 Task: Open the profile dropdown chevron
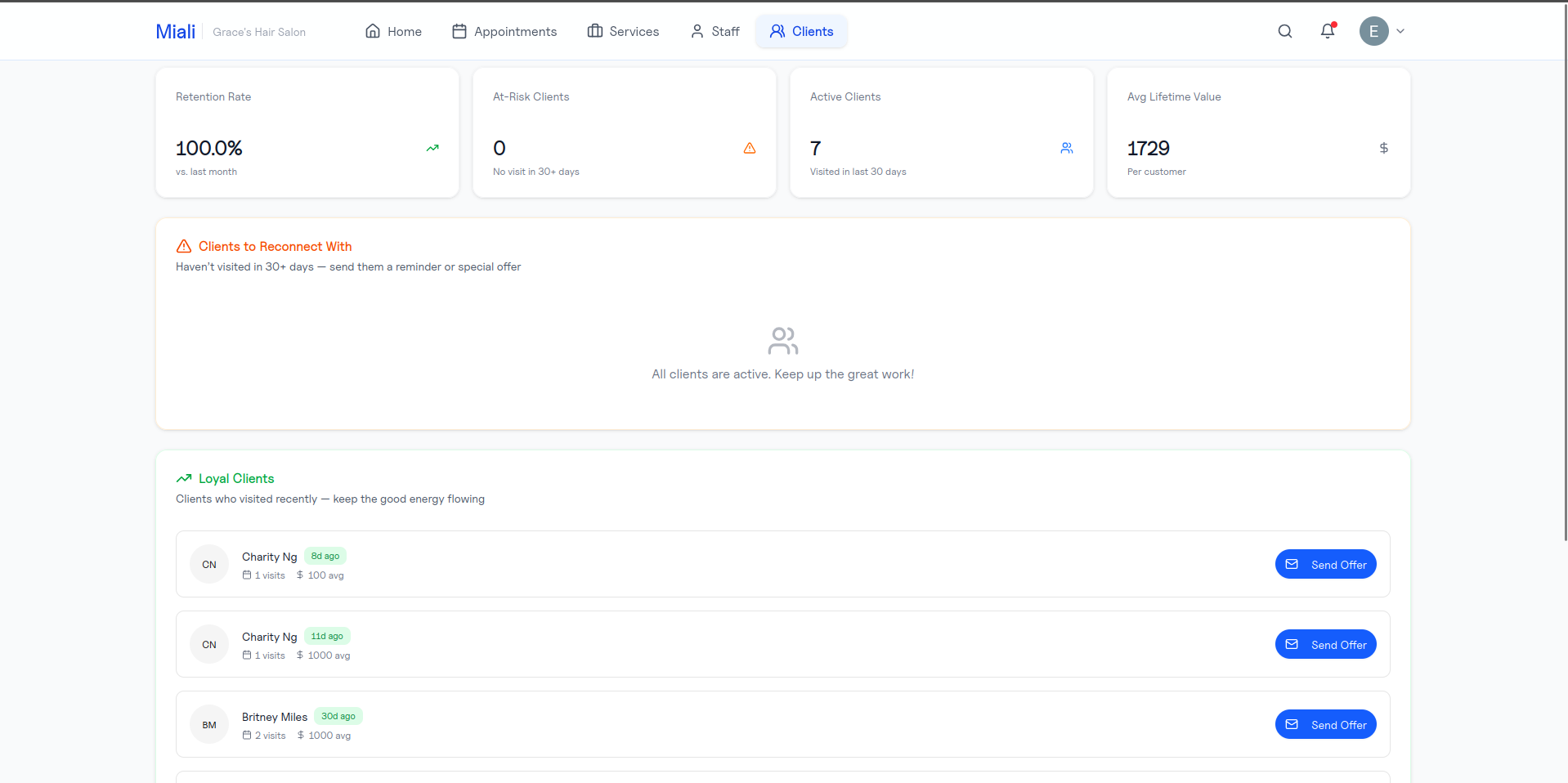tap(1400, 31)
